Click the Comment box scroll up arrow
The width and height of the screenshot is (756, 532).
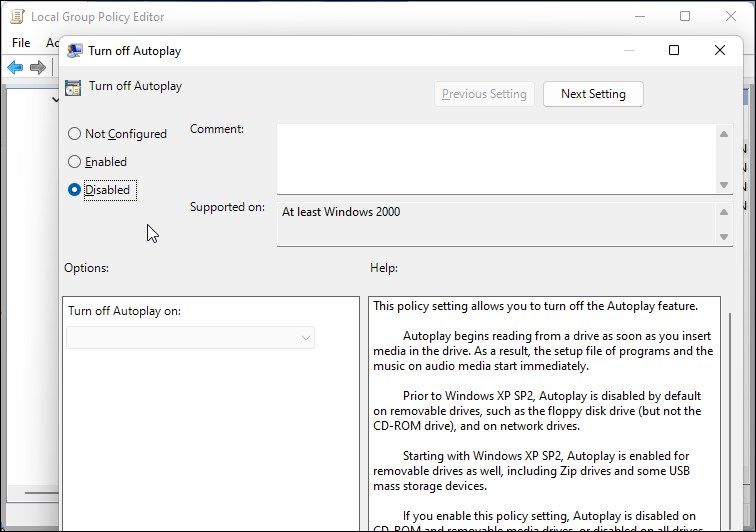724,134
